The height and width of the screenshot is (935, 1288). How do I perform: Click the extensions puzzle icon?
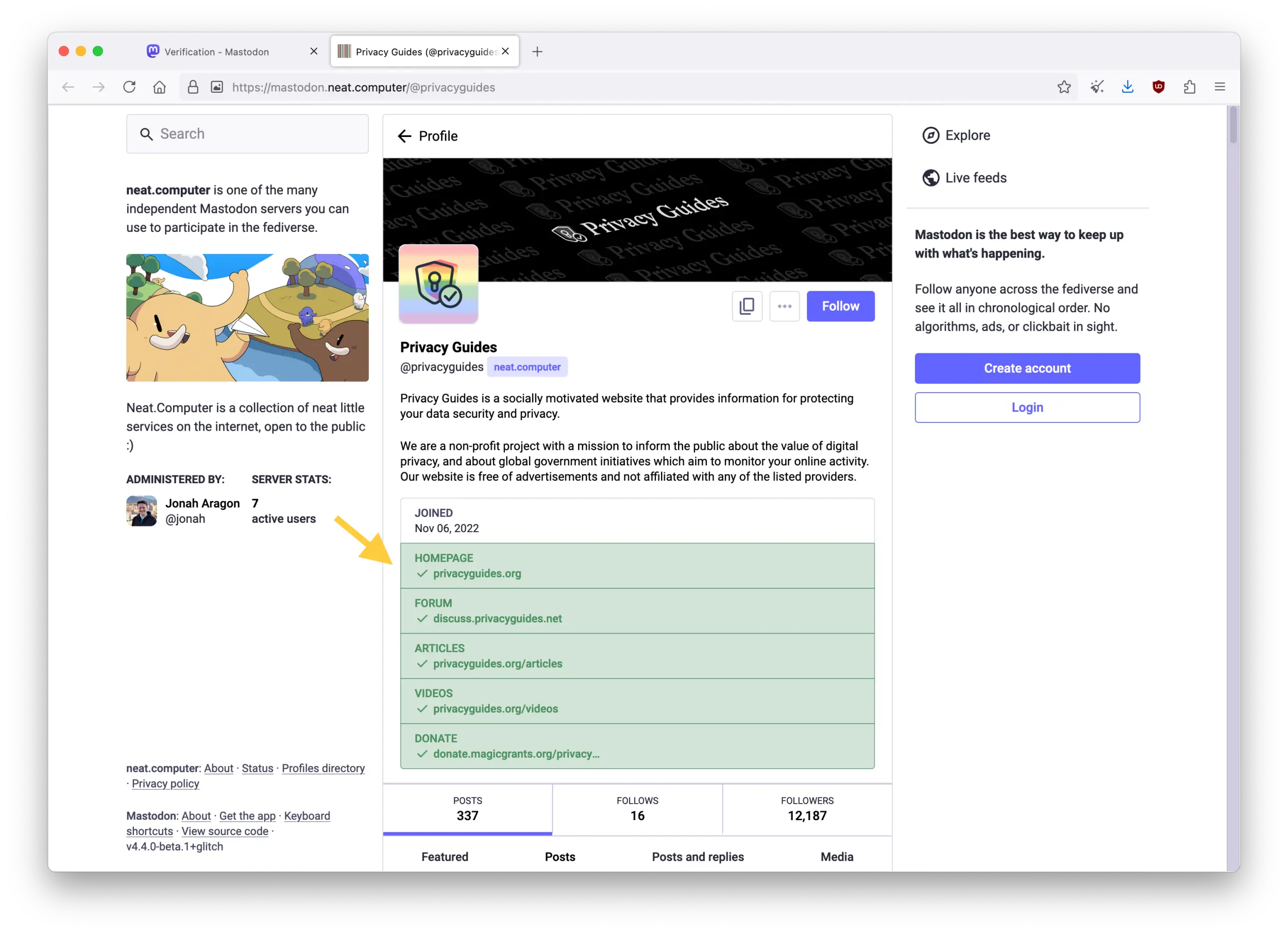[x=1189, y=87]
